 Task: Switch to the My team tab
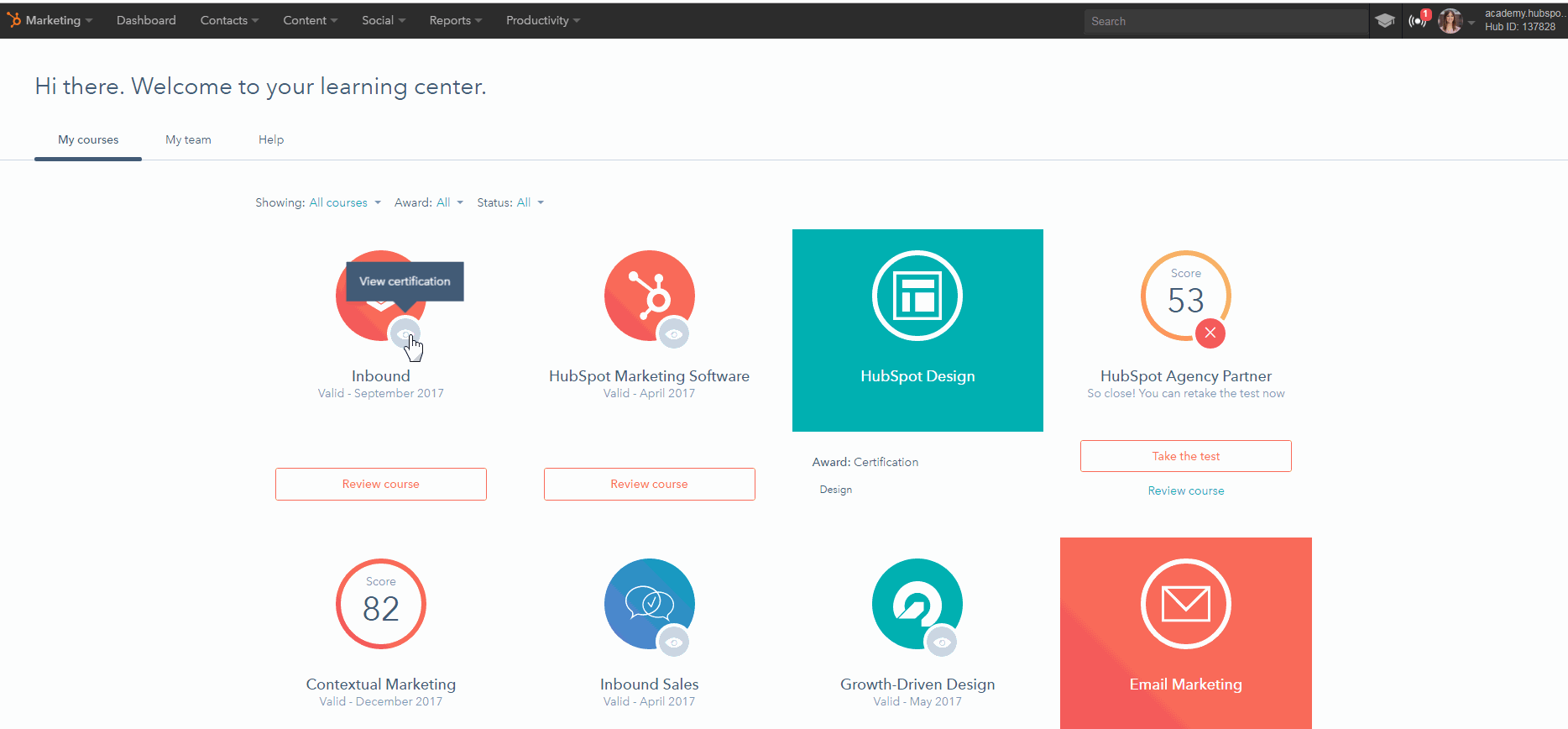(188, 139)
